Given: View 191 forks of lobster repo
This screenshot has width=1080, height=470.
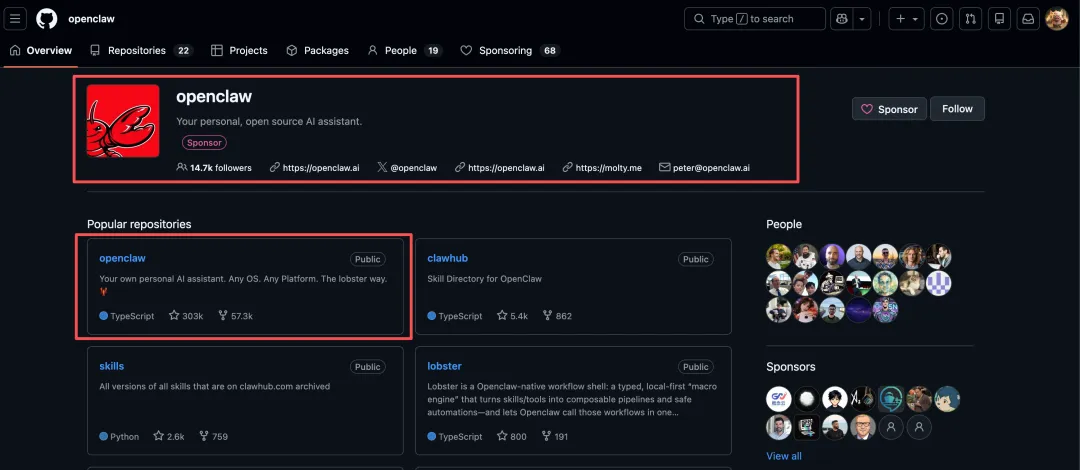Looking at the screenshot, I should pos(556,436).
